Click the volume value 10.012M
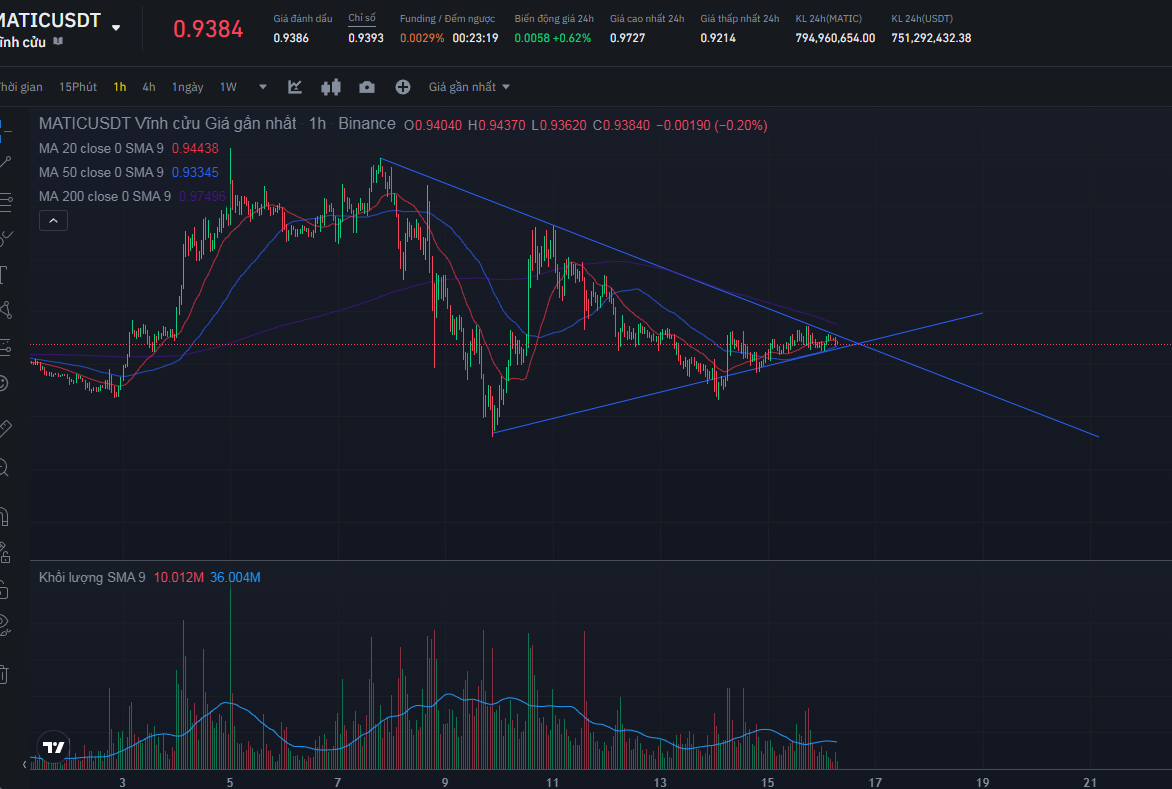1172x789 pixels. click(179, 577)
